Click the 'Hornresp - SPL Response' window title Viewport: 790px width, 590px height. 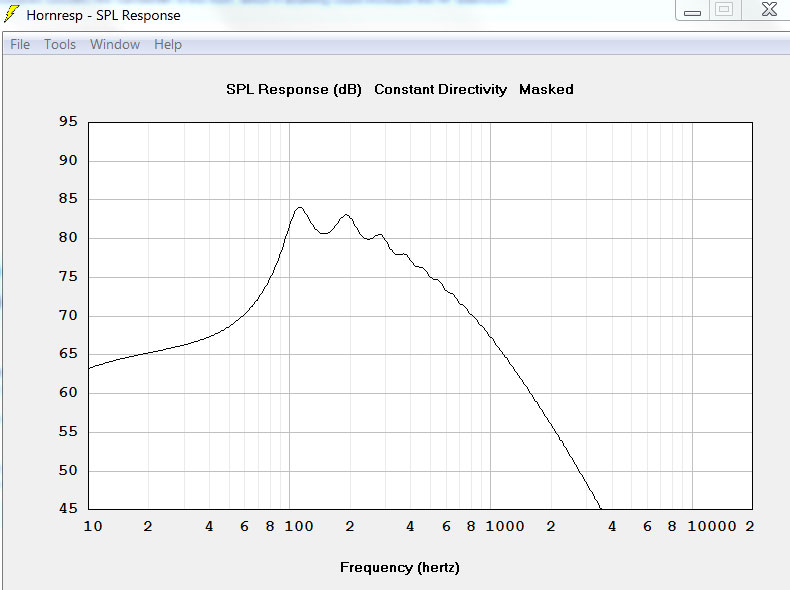point(103,16)
